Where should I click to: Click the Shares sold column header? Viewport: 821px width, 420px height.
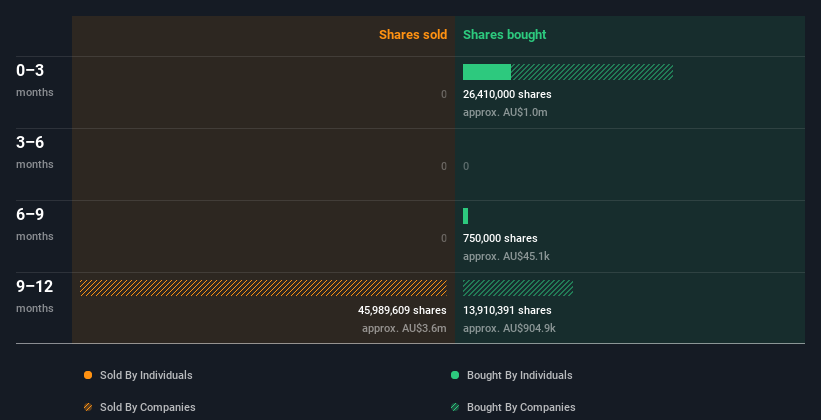[413, 35]
